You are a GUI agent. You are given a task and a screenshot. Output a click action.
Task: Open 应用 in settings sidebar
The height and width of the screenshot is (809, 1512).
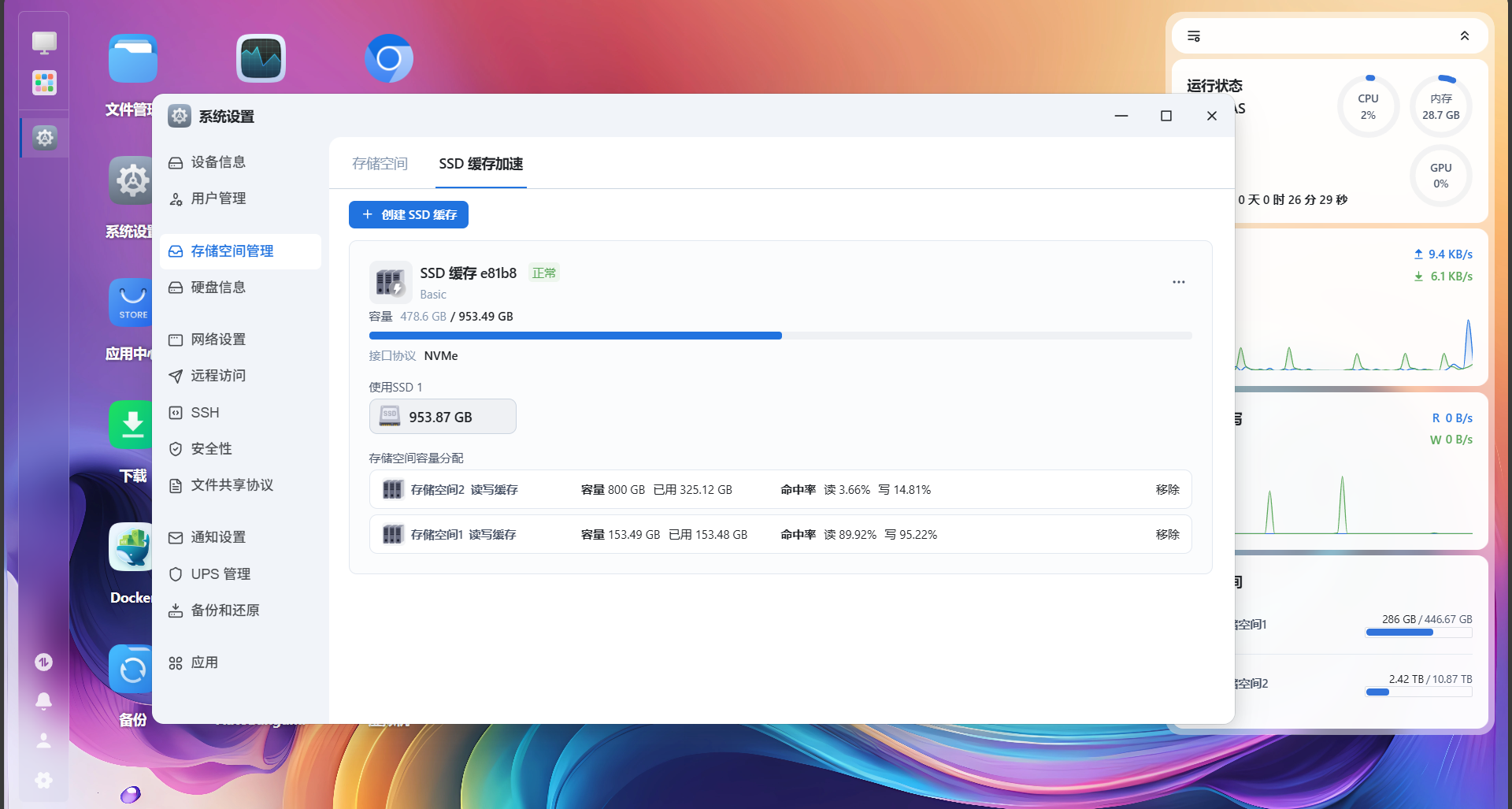click(x=240, y=663)
